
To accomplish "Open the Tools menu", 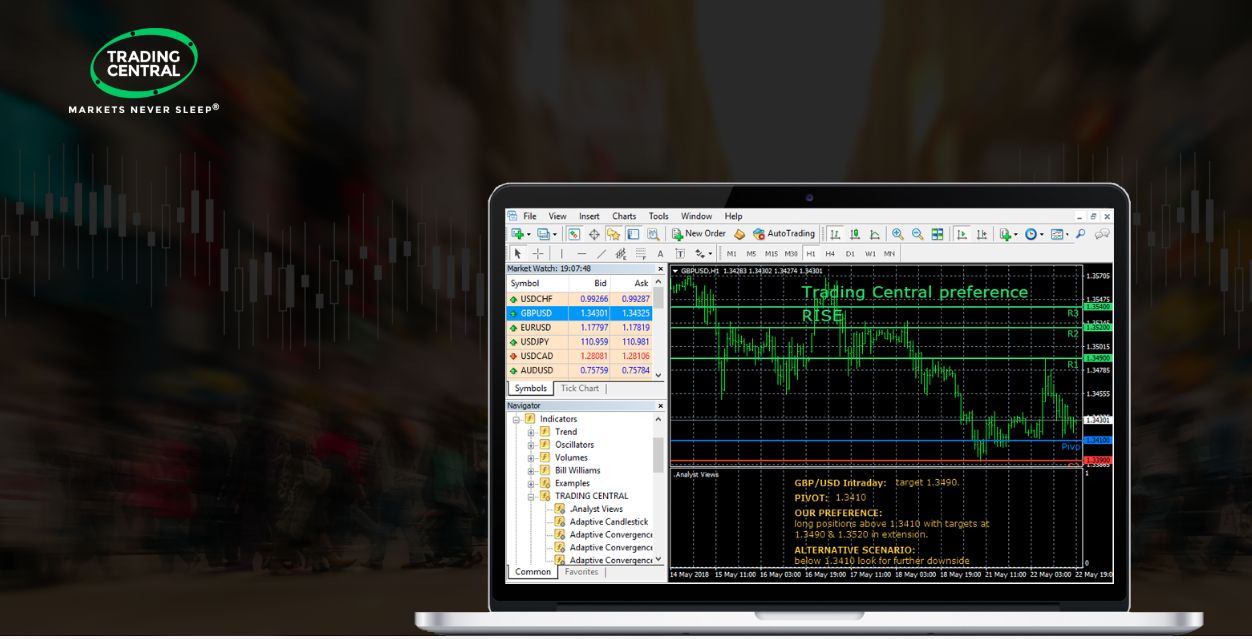I will pos(658,216).
